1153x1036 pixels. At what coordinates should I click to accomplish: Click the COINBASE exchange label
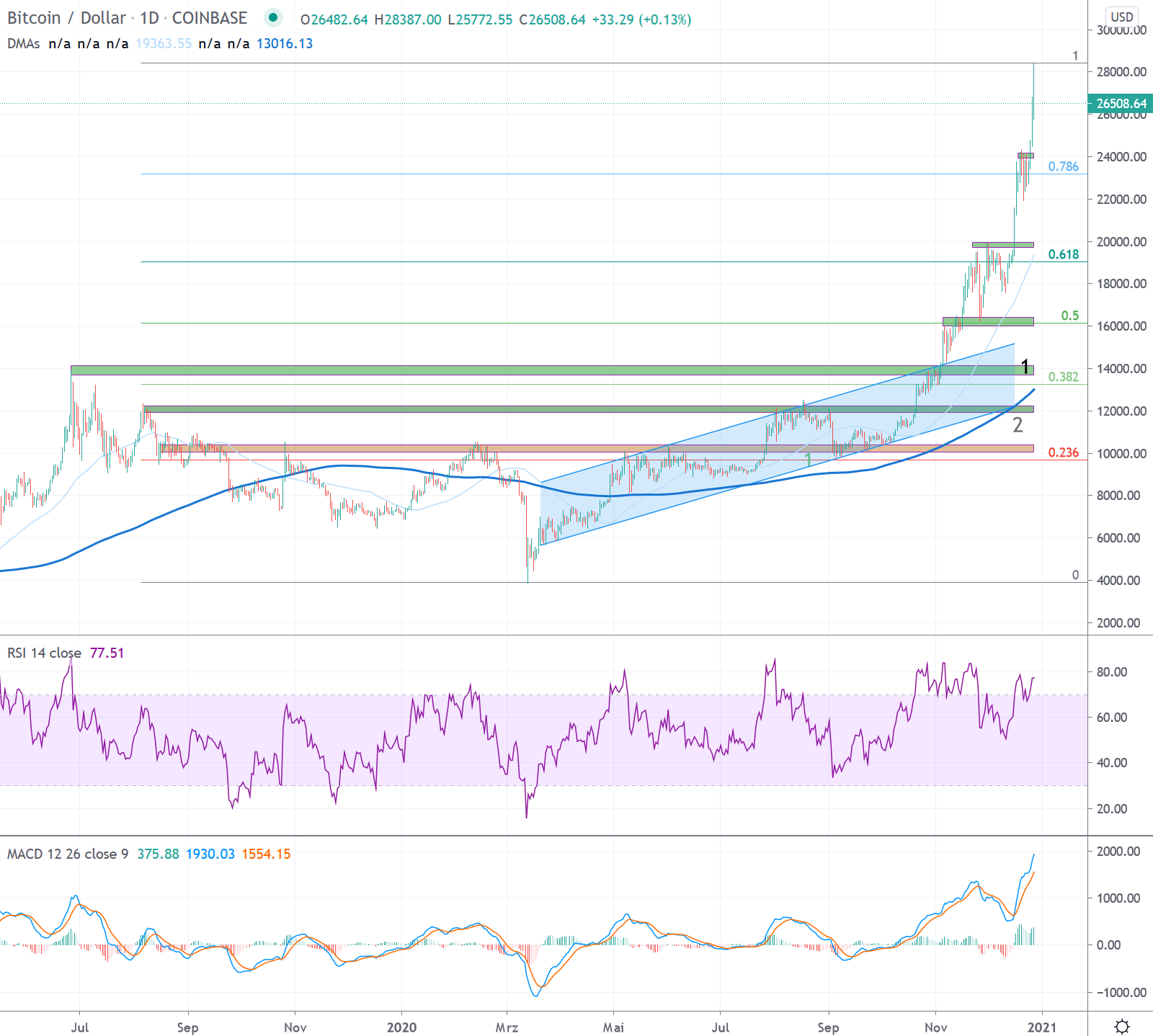[x=209, y=18]
